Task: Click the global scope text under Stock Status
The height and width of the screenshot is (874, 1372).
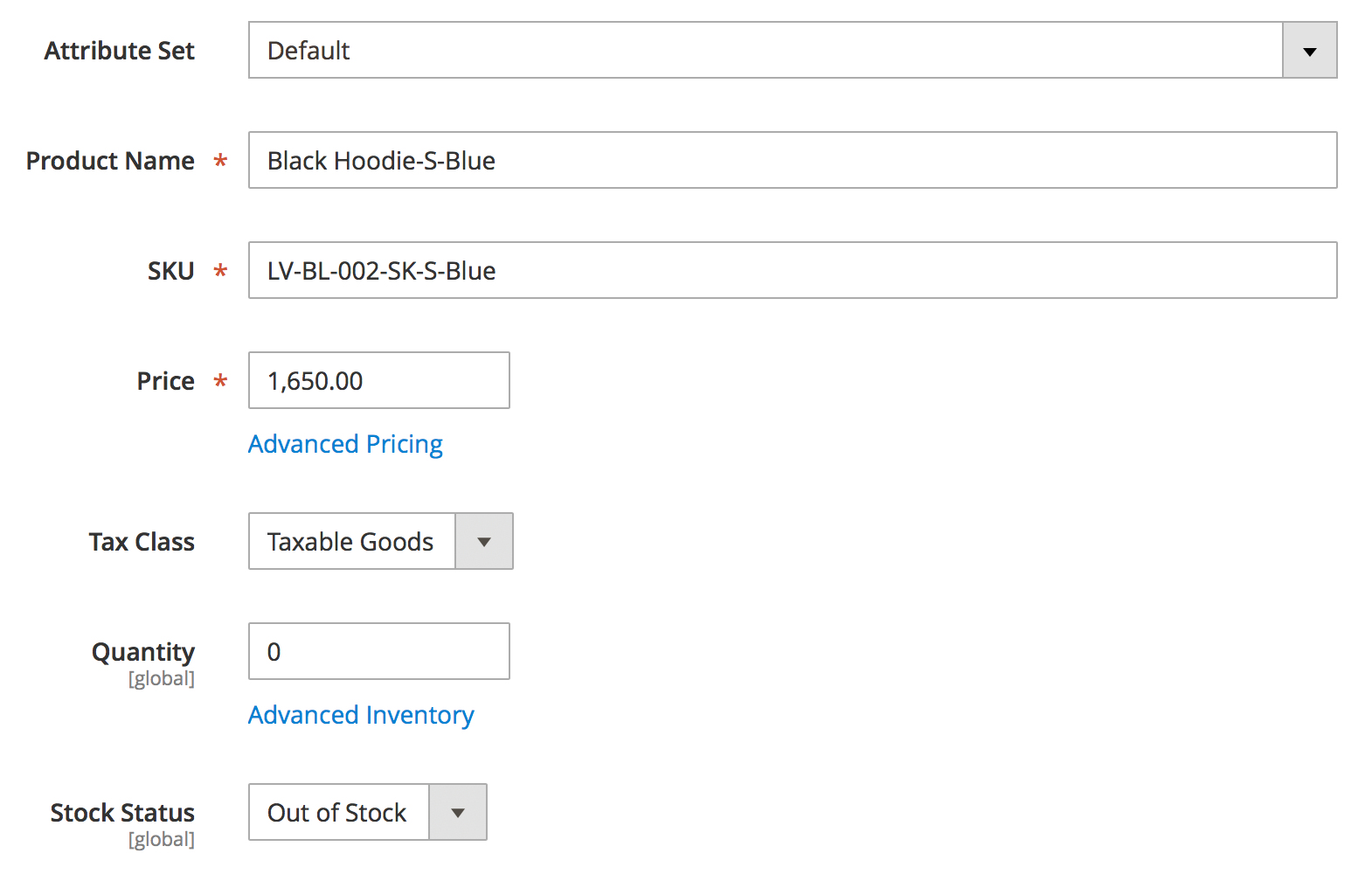Action: (162, 840)
